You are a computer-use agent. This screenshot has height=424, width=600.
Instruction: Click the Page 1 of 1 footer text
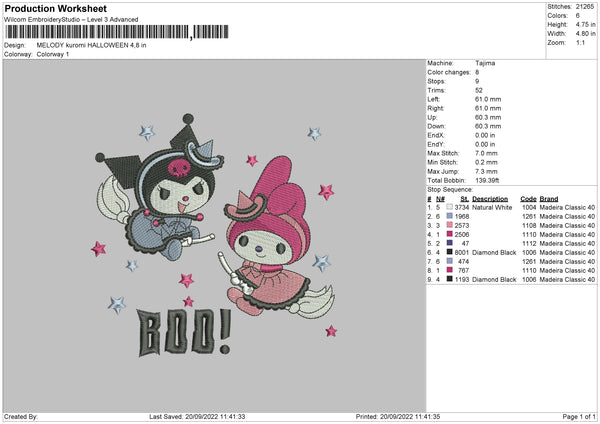pos(579,417)
